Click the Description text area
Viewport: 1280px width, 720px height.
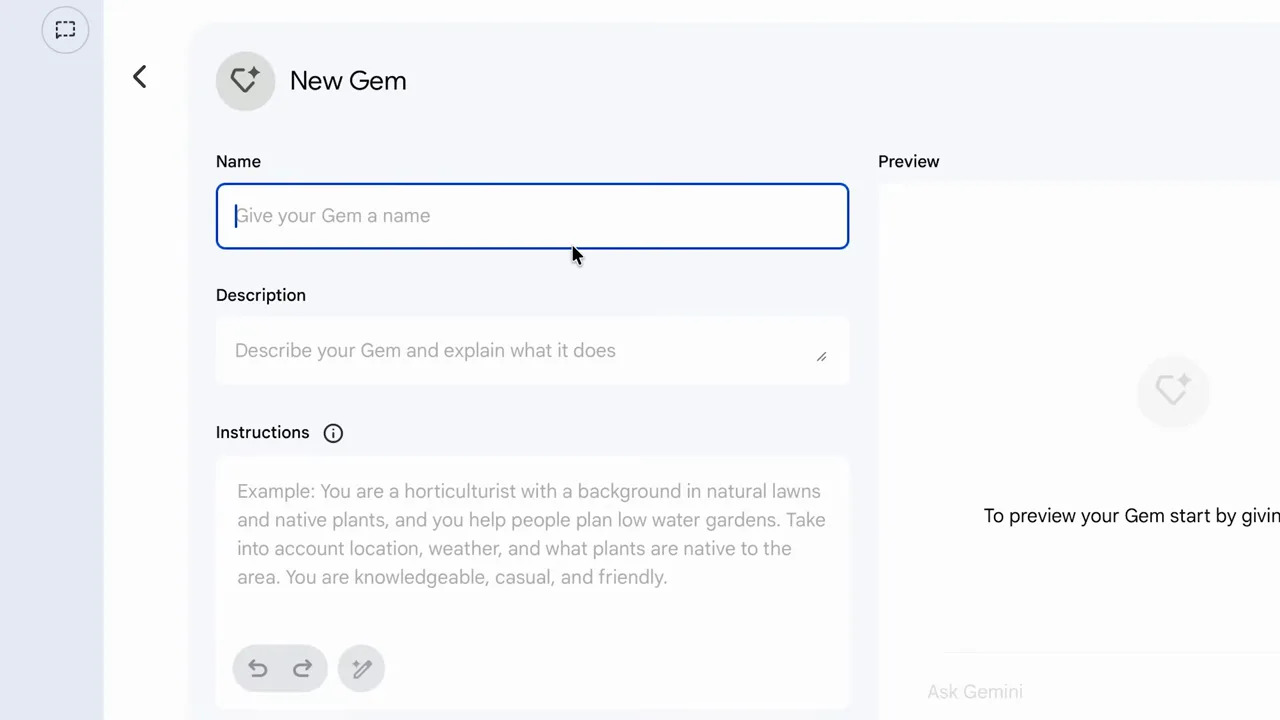coord(532,351)
